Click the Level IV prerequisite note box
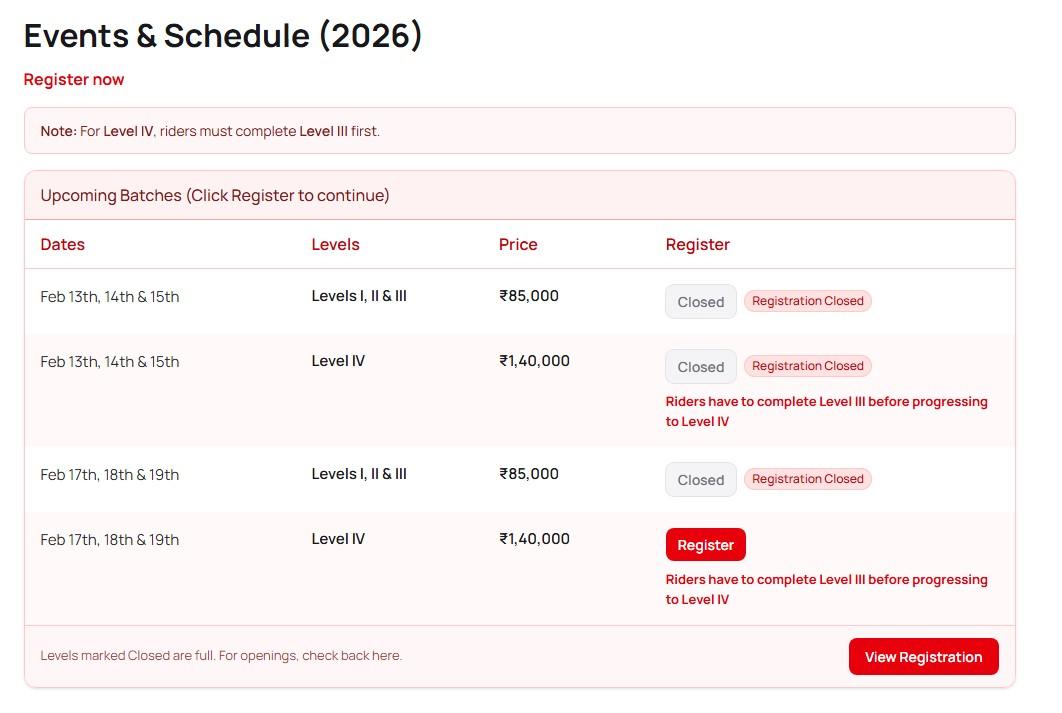Image resolution: width=1062 pixels, height=713 pixels. coord(519,131)
